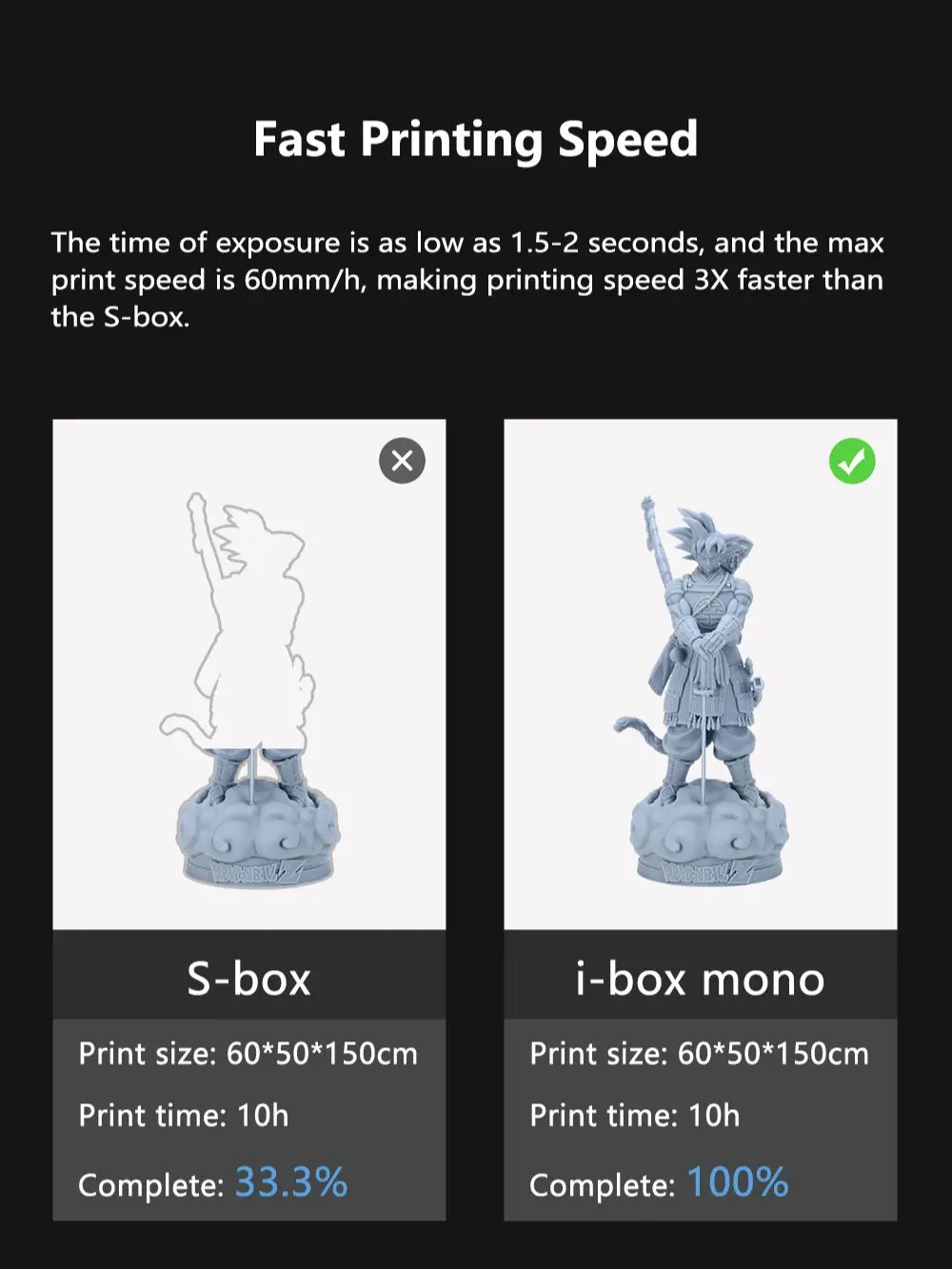Click the green checkmark icon on i-box mono card
Viewport: 952px width, 1269px height.
[x=852, y=461]
